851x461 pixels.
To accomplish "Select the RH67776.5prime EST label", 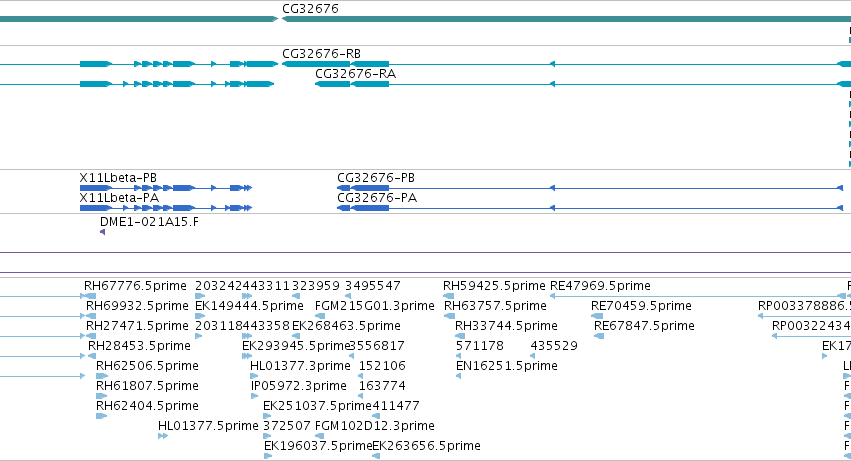I will (x=135, y=286).
